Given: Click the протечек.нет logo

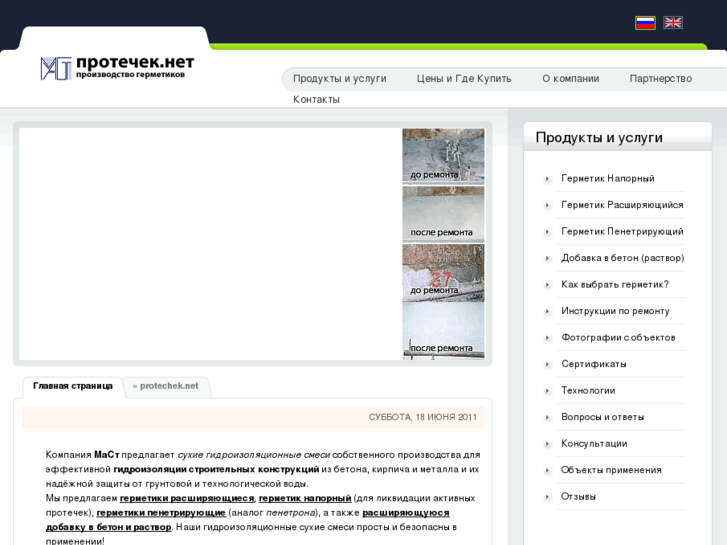Looking at the screenshot, I should point(117,68).
